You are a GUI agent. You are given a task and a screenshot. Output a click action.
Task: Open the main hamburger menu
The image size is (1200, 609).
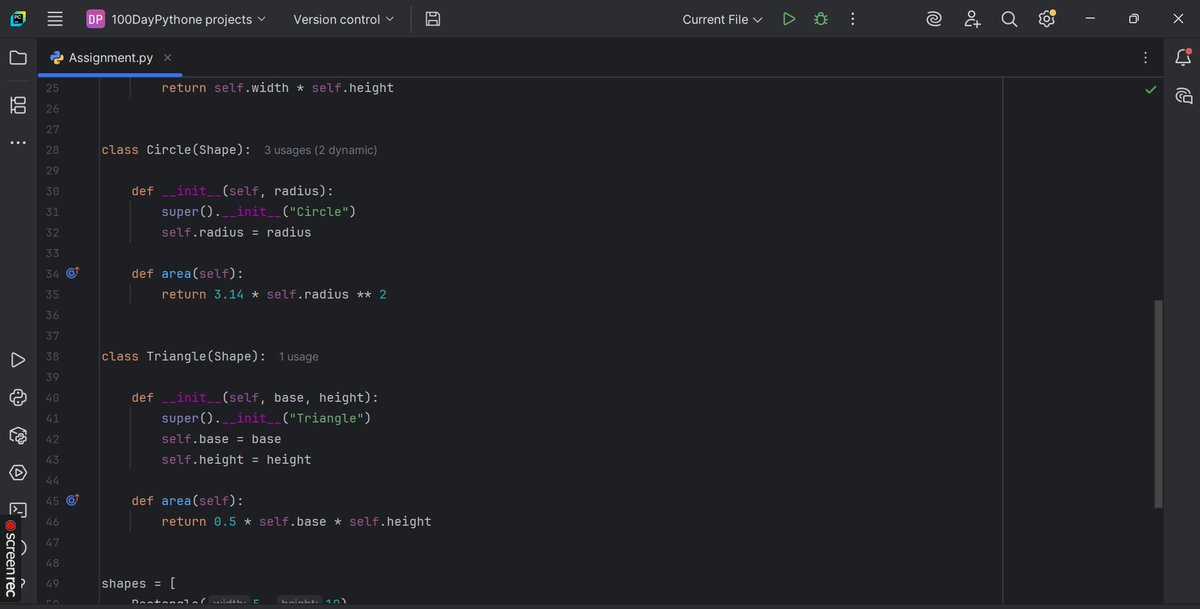[x=55, y=19]
